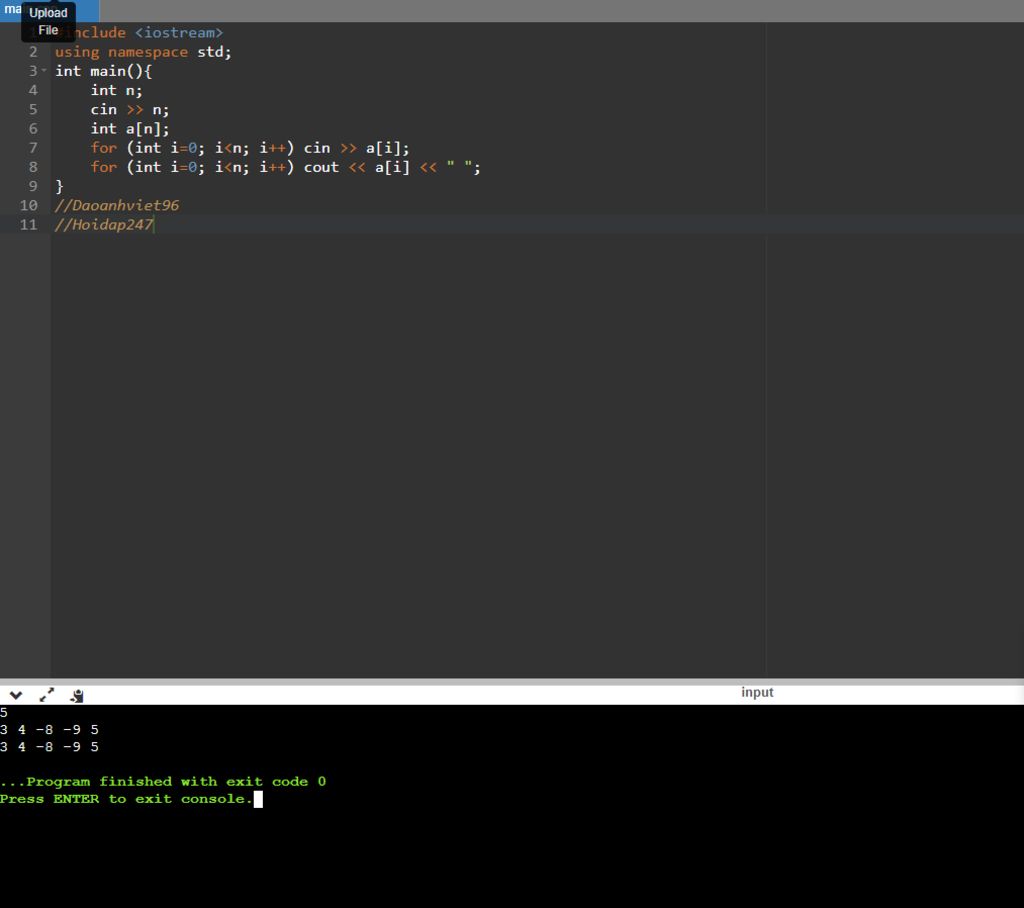This screenshot has width=1024, height=908.
Task: Click the for loop with cout on line 8
Action: click(x=285, y=167)
